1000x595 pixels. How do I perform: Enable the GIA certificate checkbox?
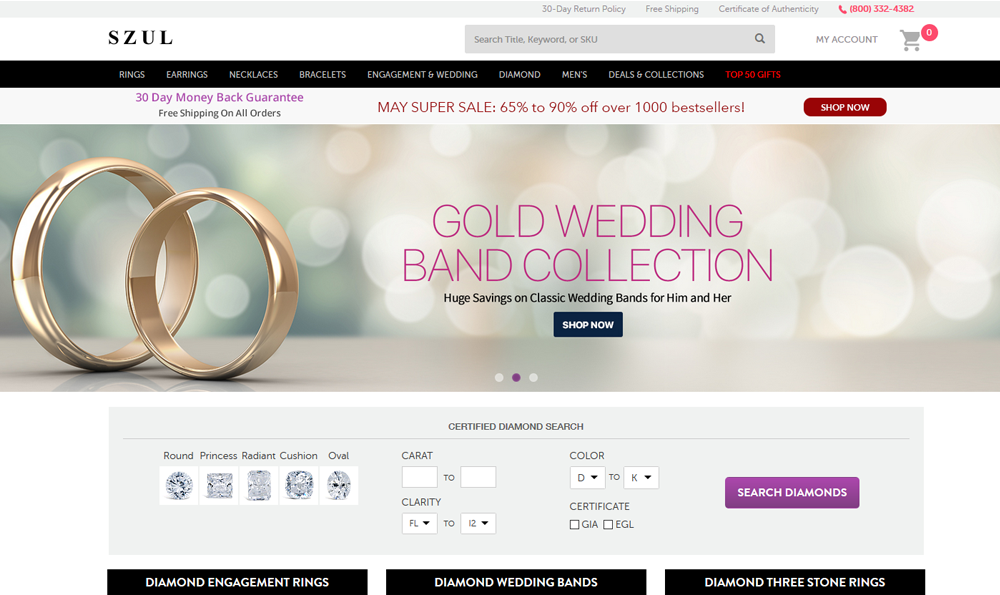coord(574,524)
